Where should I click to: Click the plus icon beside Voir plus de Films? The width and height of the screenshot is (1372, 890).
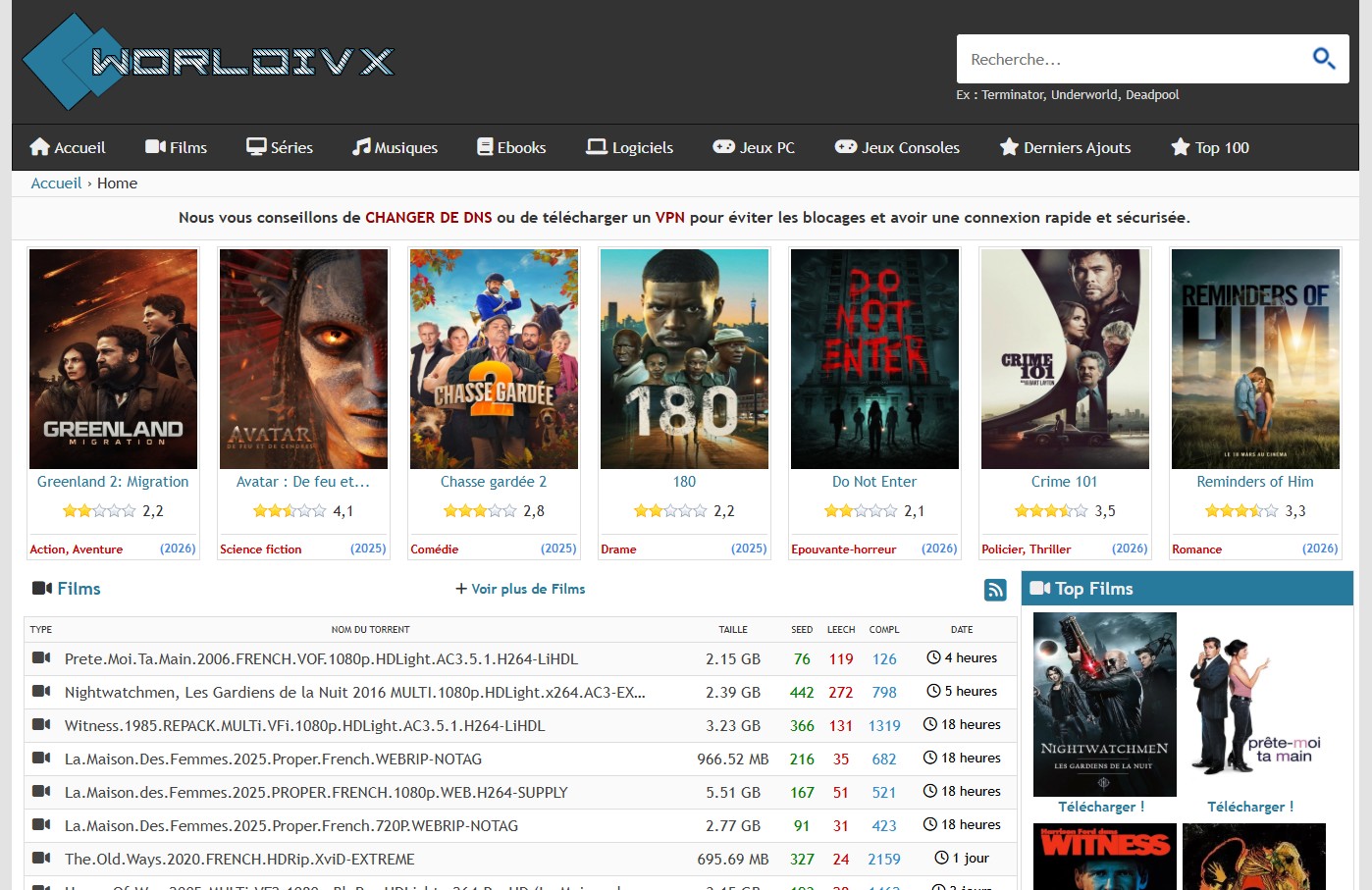tap(461, 589)
